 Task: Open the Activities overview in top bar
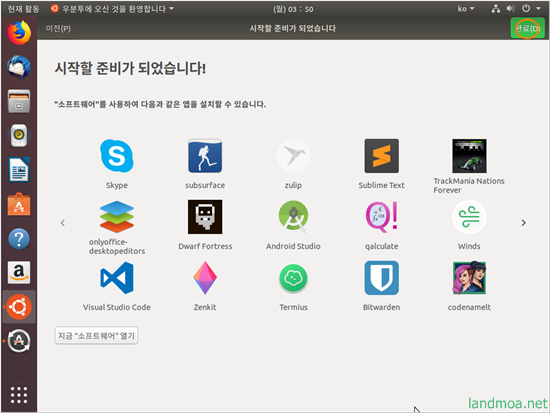23,9
